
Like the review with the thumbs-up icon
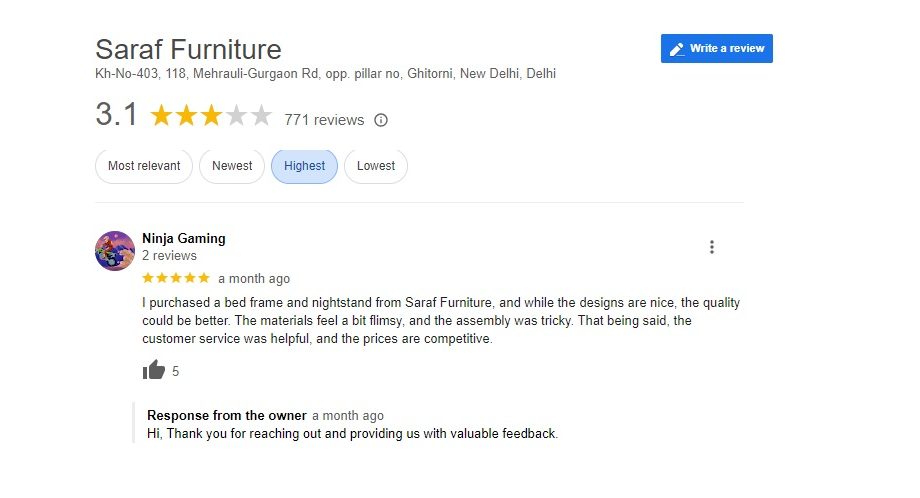tap(154, 371)
